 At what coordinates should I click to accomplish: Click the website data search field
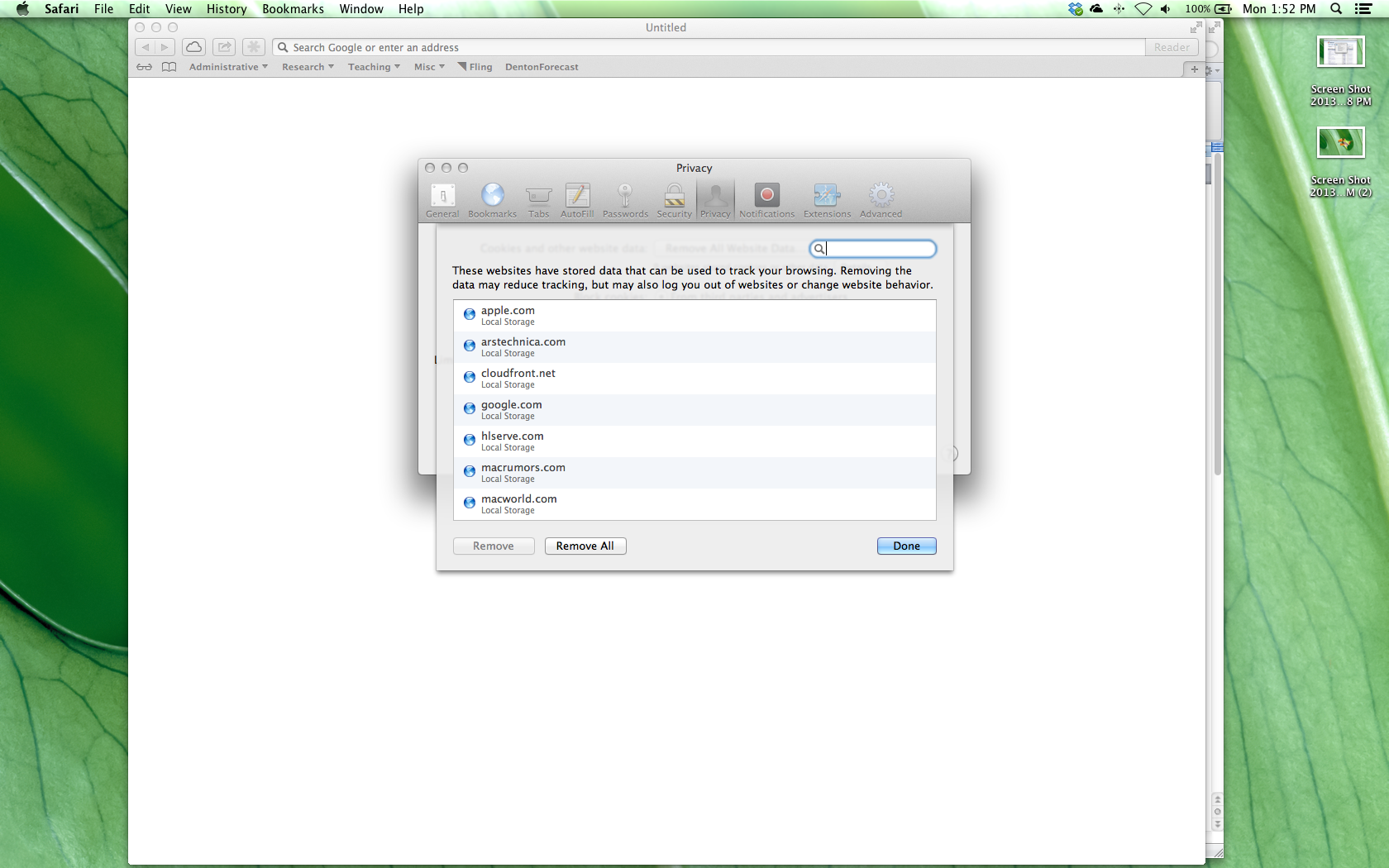(x=873, y=249)
